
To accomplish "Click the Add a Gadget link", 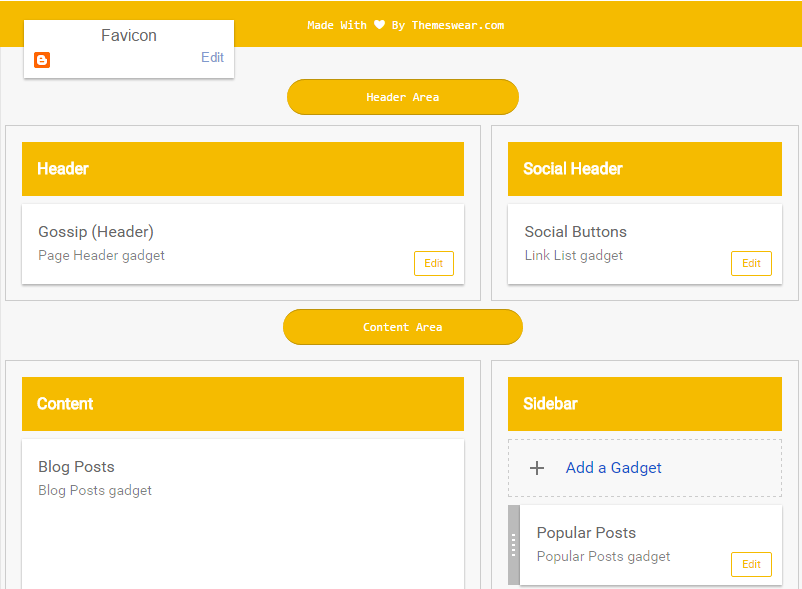I will click(x=613, y=468).
